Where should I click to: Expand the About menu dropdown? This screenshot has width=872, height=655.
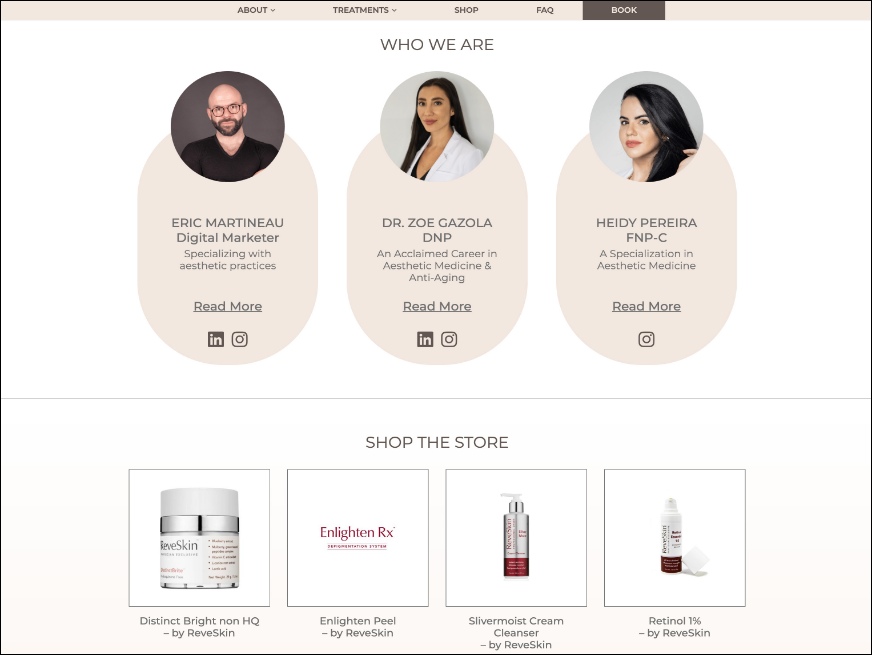pyautogui.click(x=256, y=10)
